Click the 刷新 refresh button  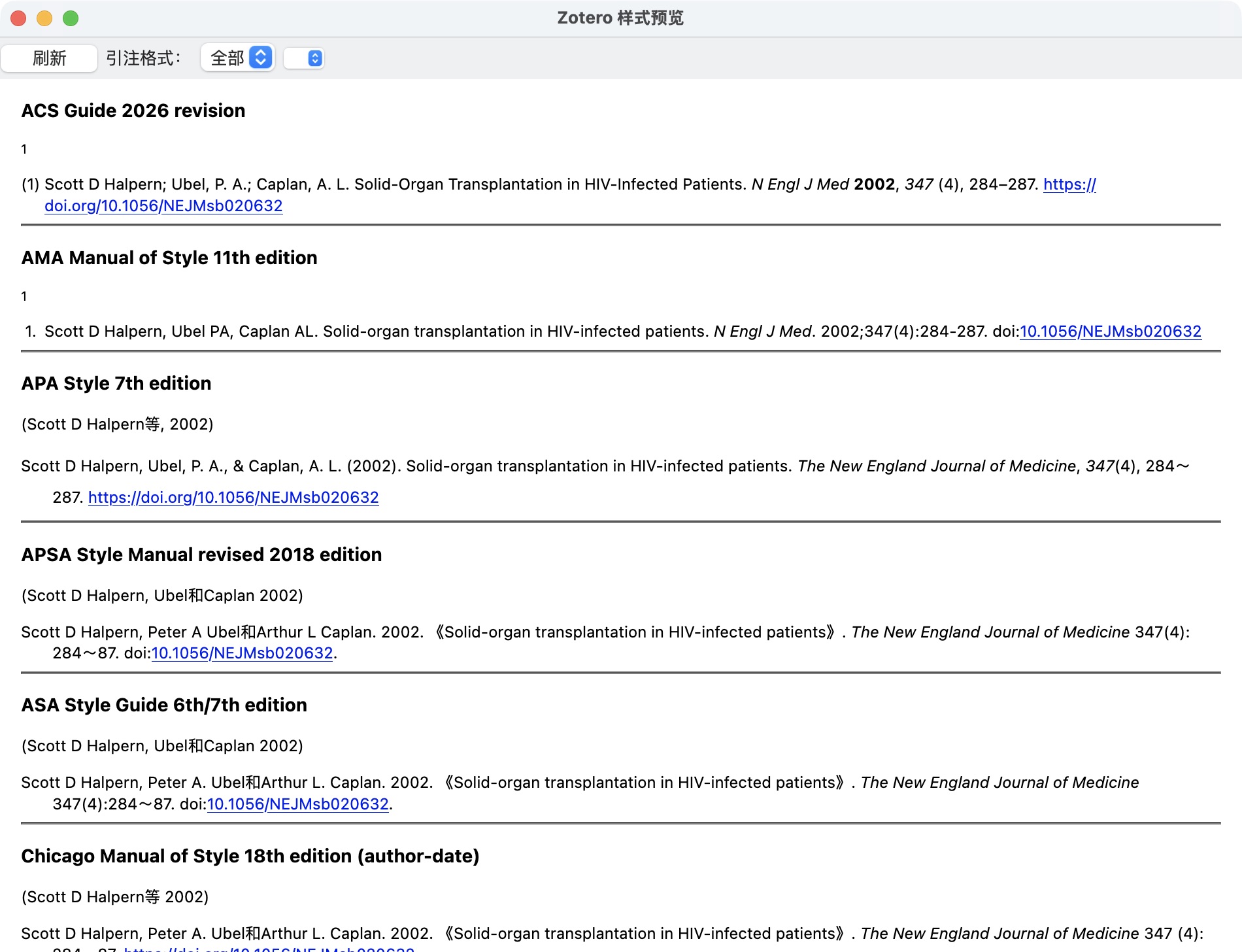click(49, 58)
